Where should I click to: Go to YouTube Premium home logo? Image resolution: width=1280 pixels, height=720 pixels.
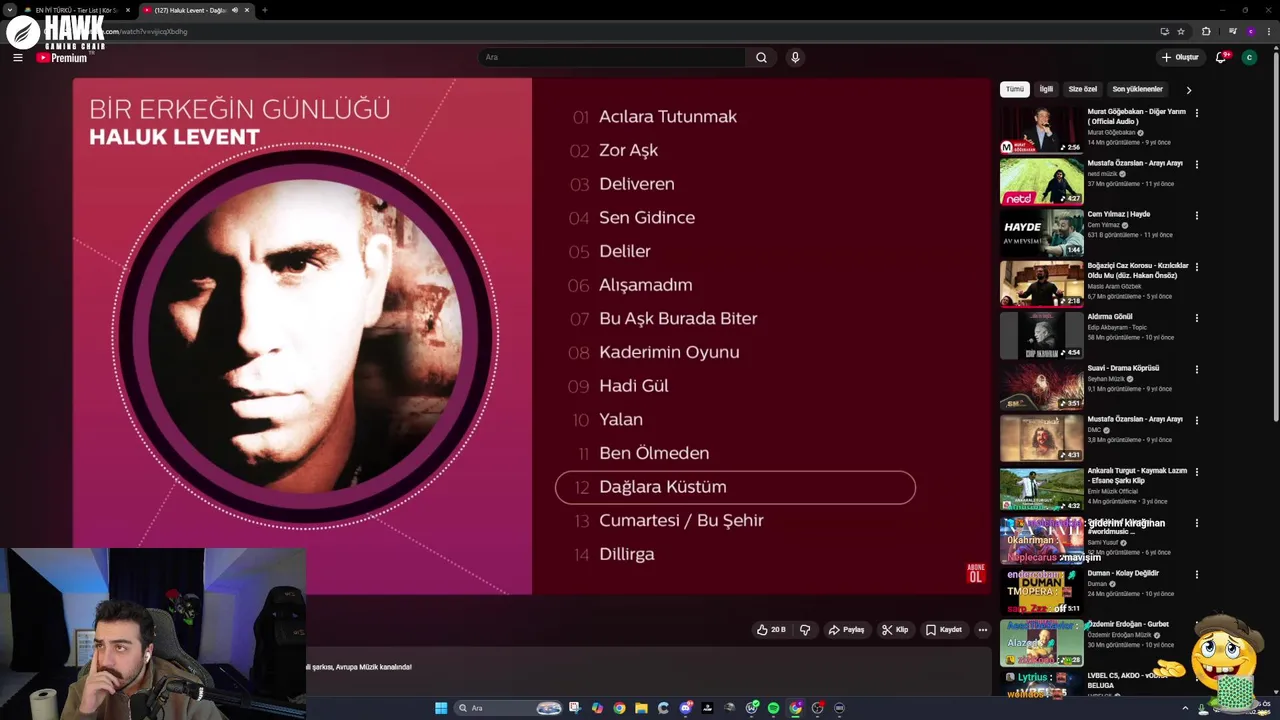(x=62, y=58)
